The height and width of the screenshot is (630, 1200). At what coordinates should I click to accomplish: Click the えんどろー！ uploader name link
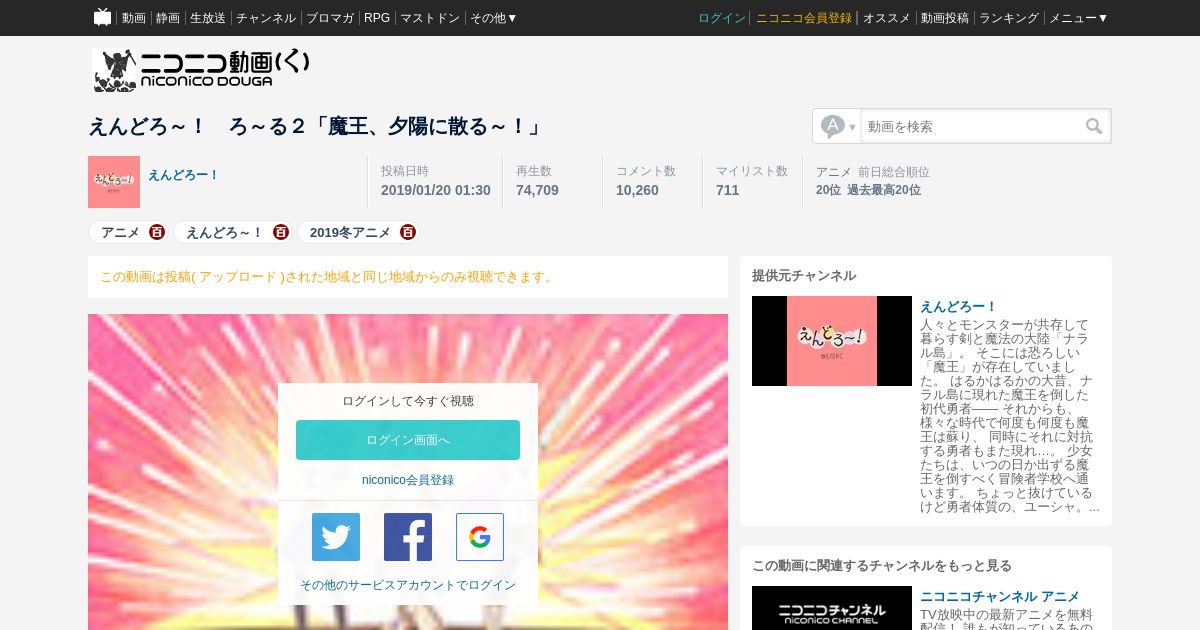(x=183, y=175)
